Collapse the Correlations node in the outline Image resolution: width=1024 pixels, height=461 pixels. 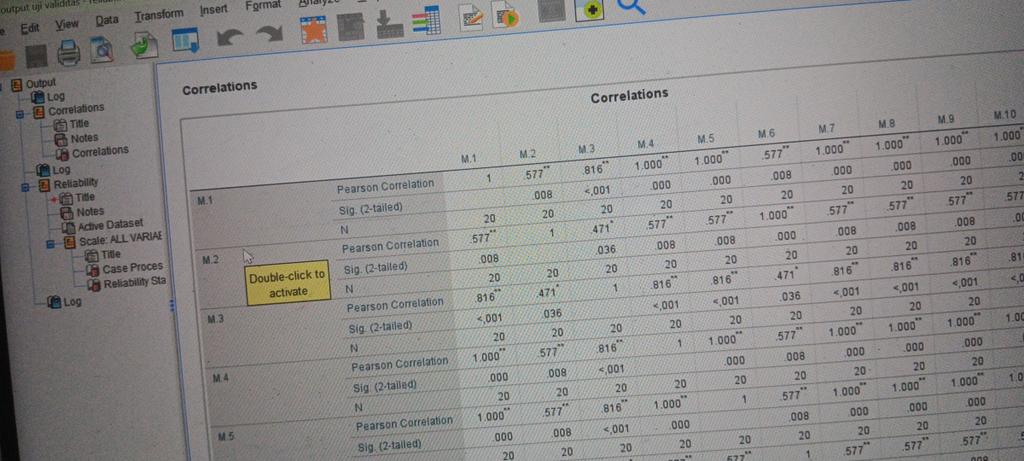[x=20, y=114]
